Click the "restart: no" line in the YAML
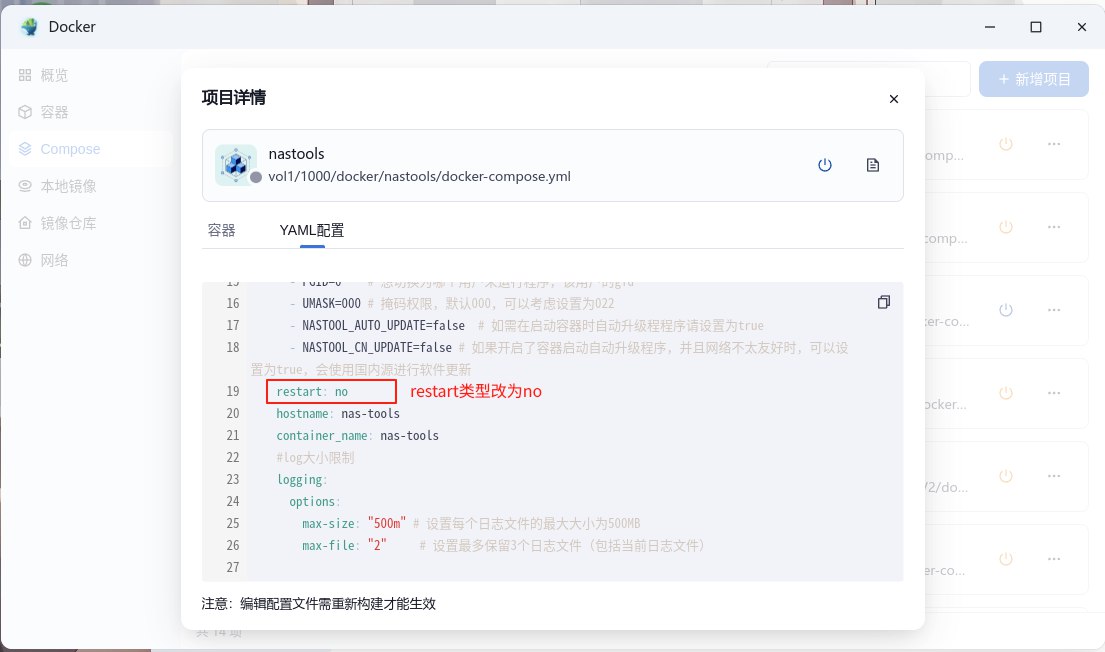 312,391
